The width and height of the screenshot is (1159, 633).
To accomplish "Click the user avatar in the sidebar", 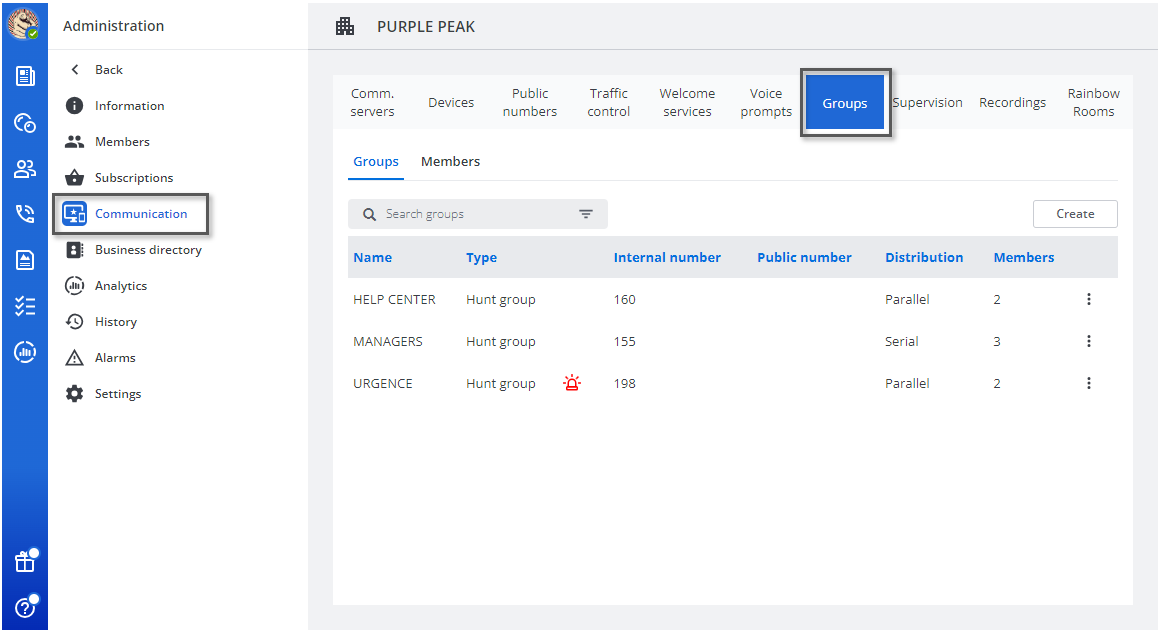I will (23, 23).
